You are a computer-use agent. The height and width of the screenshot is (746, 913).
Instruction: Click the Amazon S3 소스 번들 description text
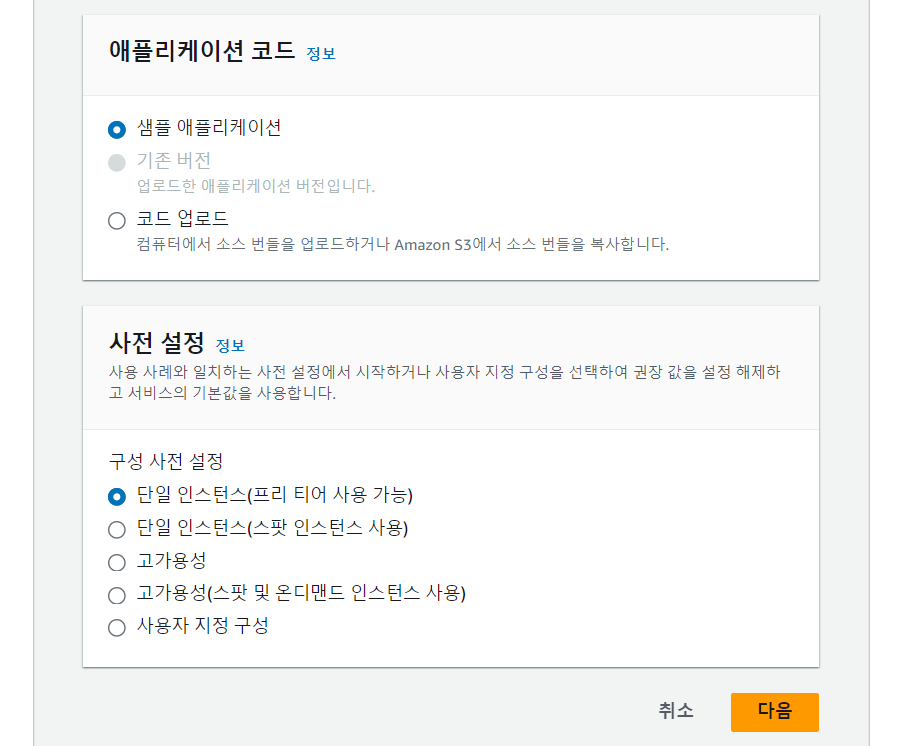tap(403, 244)
